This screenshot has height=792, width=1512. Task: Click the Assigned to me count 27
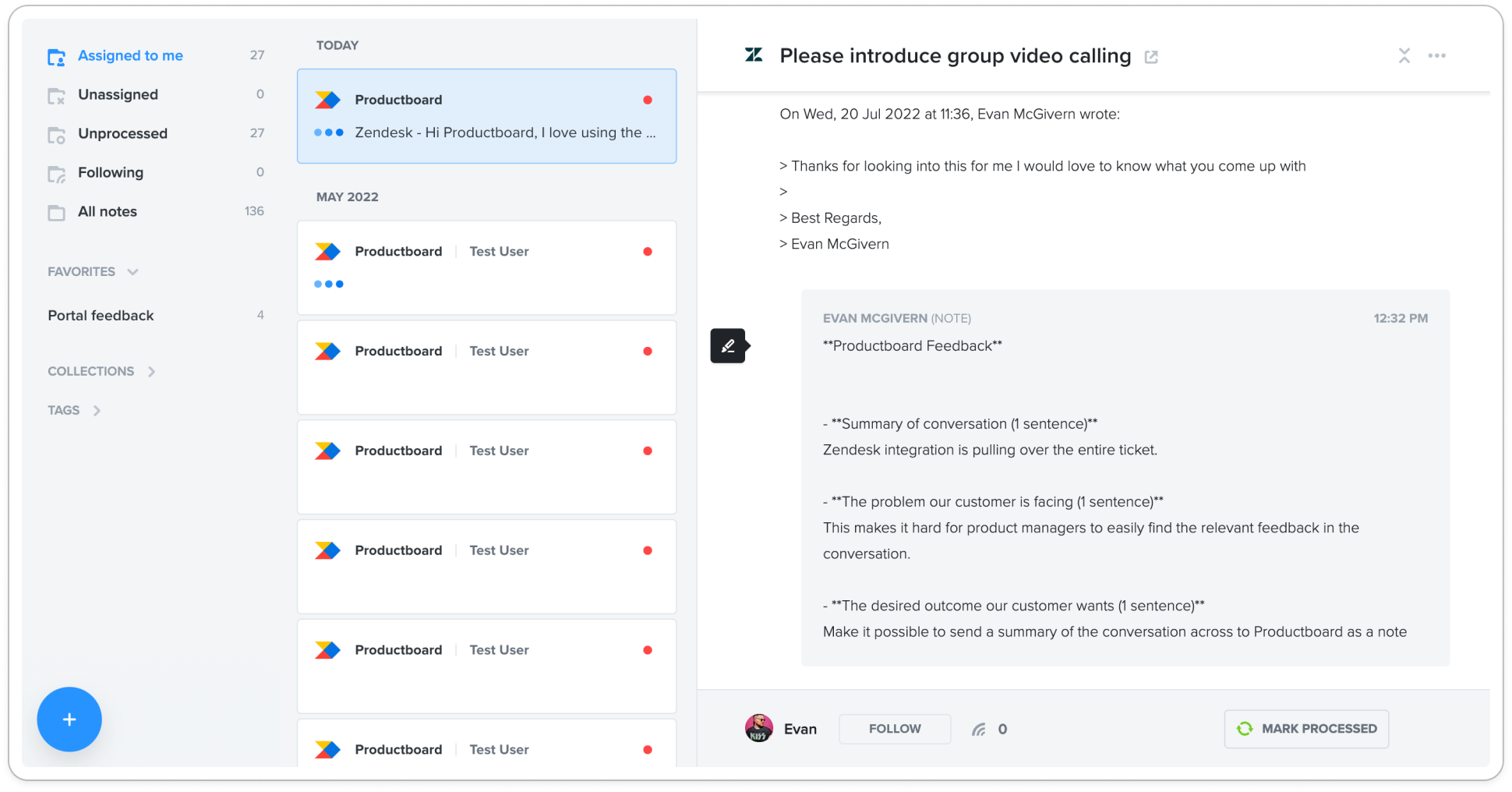coord(257,55)
